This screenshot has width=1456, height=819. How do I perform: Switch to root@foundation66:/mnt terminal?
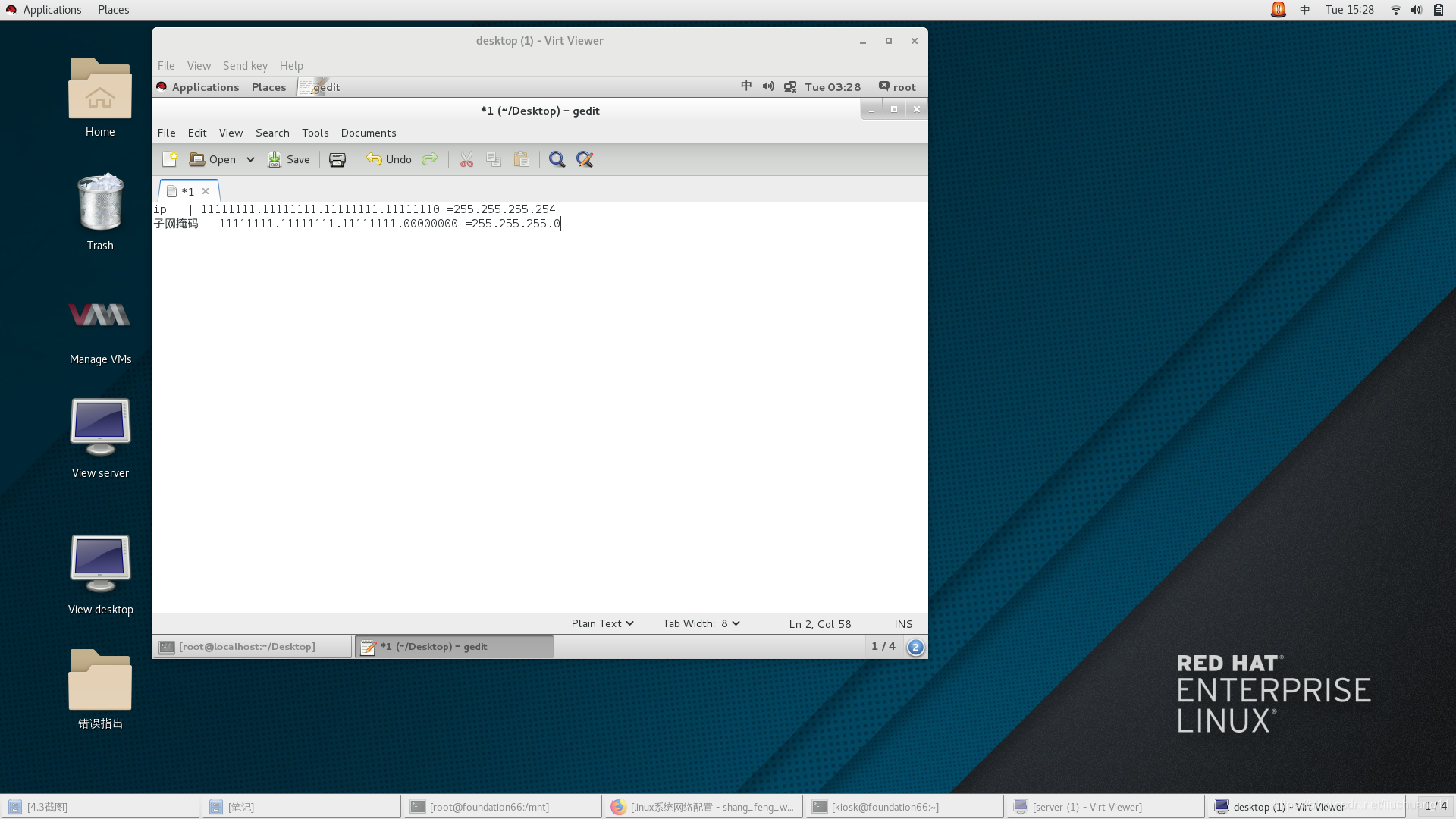click(502, 807)
